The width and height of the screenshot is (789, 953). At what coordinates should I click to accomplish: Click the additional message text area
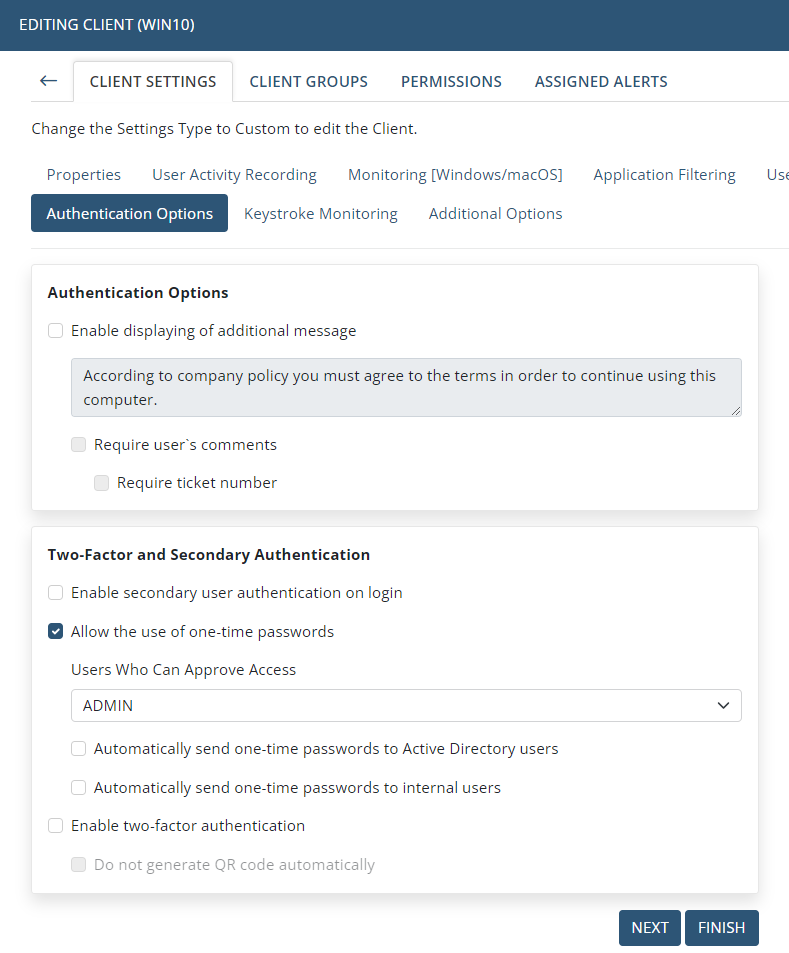coord(406,387)
